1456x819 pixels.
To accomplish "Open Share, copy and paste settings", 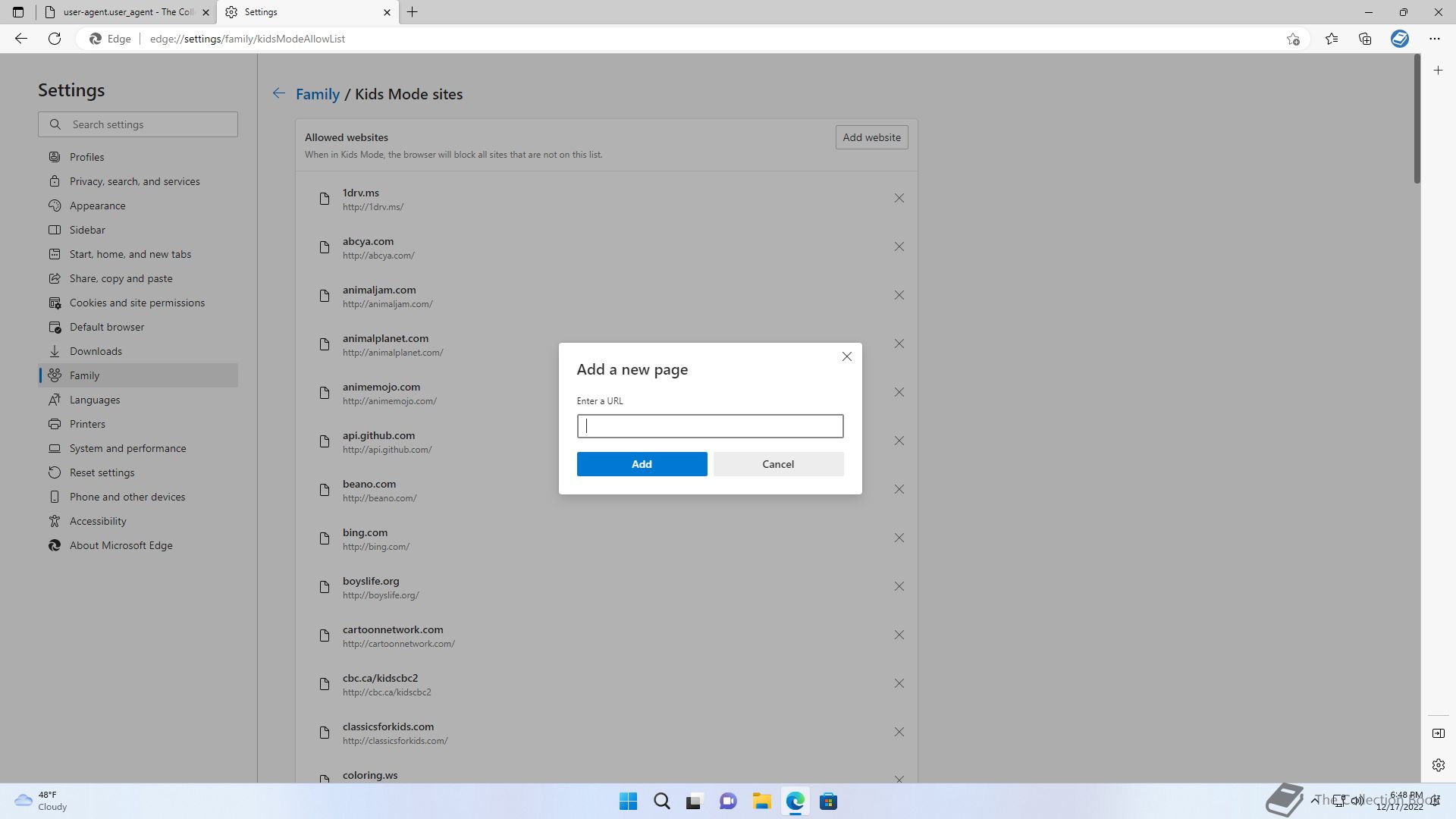I will pyautogui.click(x=138, y=278).
